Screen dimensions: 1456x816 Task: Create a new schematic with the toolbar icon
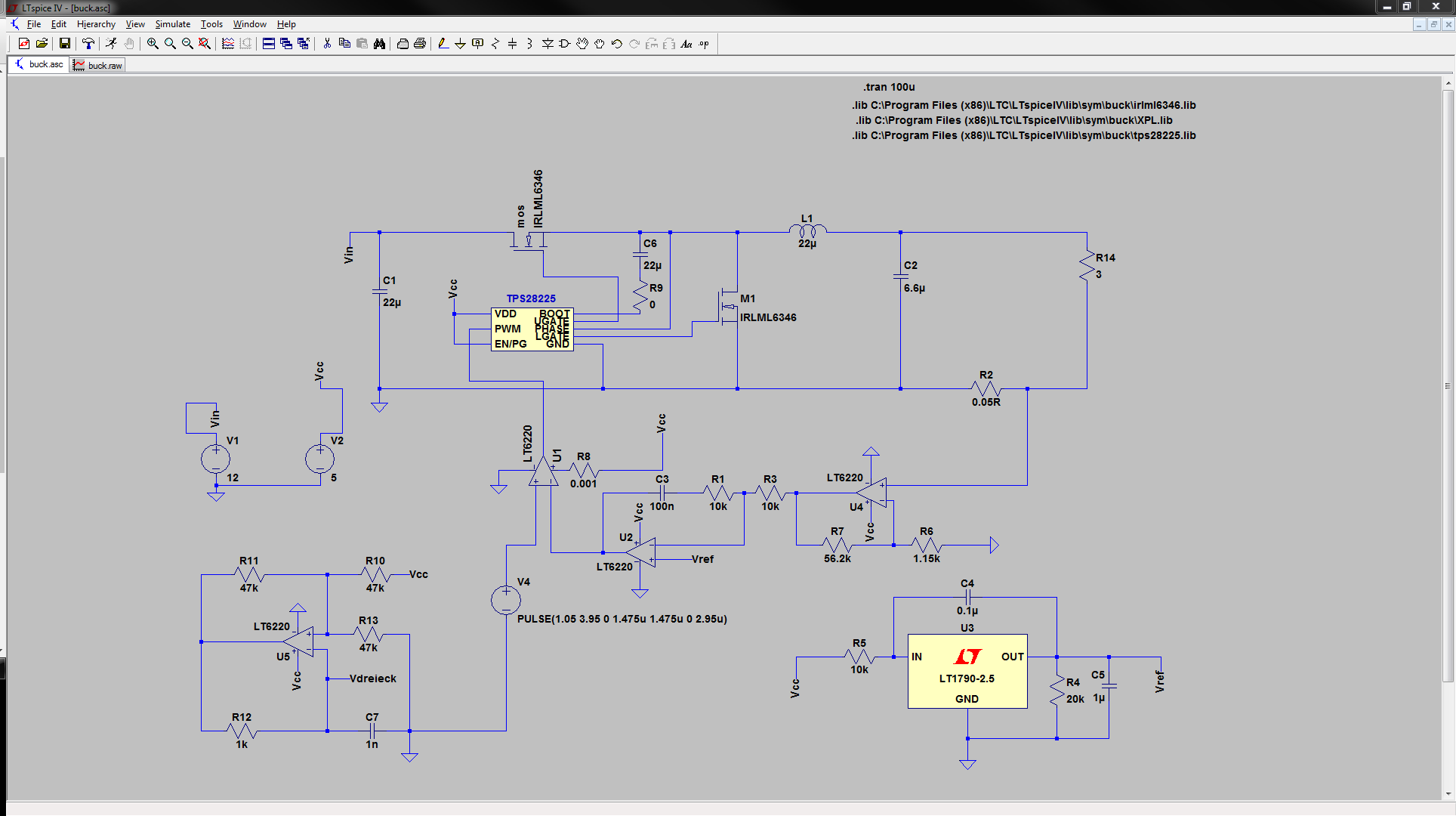(24, 44)
